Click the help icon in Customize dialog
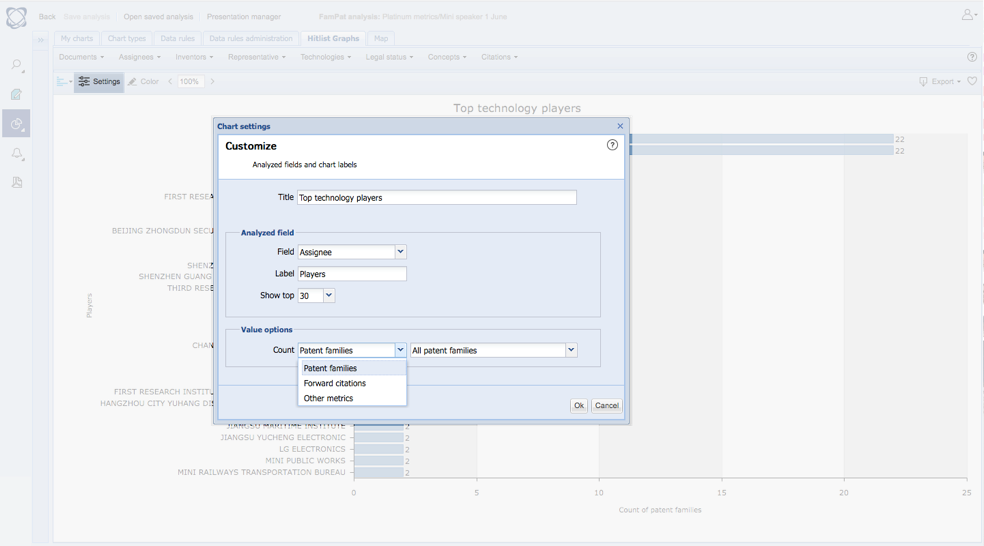984x546 pixels. point(612,145)
